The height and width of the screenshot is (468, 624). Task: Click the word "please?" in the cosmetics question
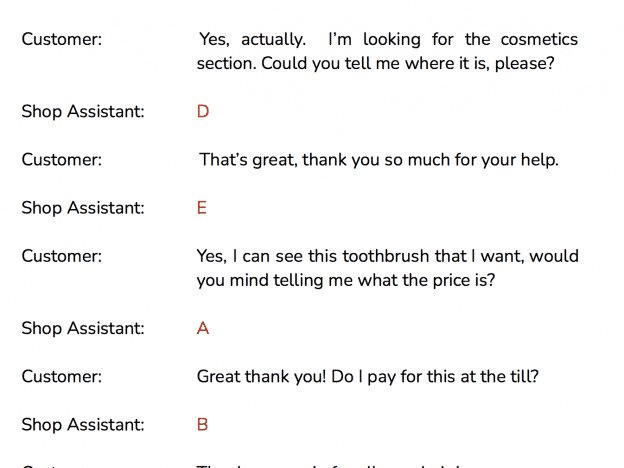coord(525,64)
